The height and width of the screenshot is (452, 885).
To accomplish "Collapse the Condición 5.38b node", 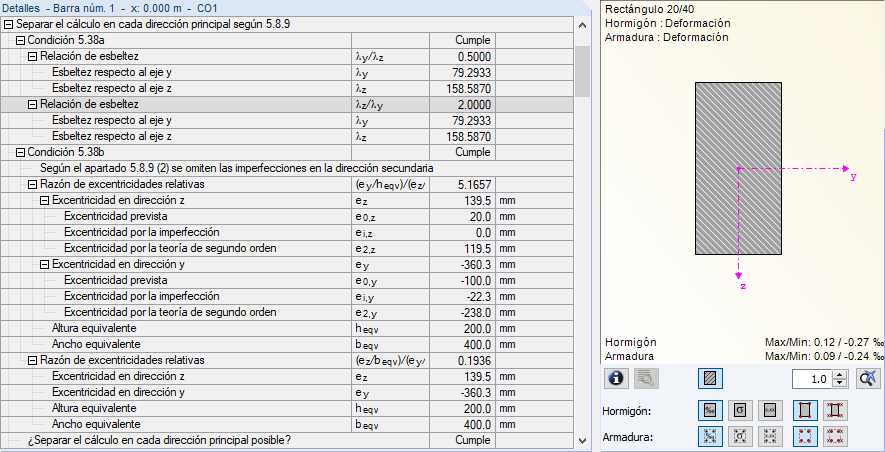I will click(x=20, y=152).
